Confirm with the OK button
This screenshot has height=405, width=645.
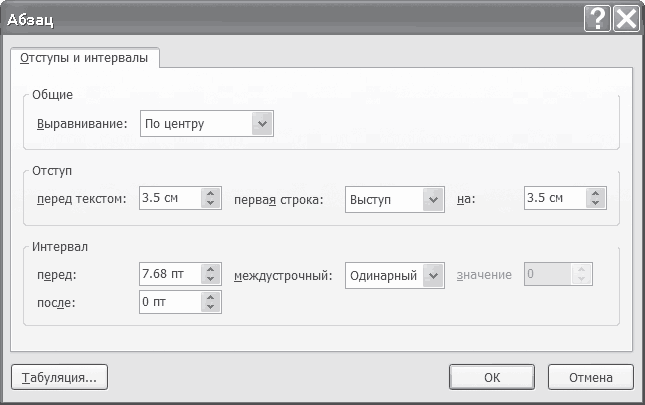(x=492, y=378)
